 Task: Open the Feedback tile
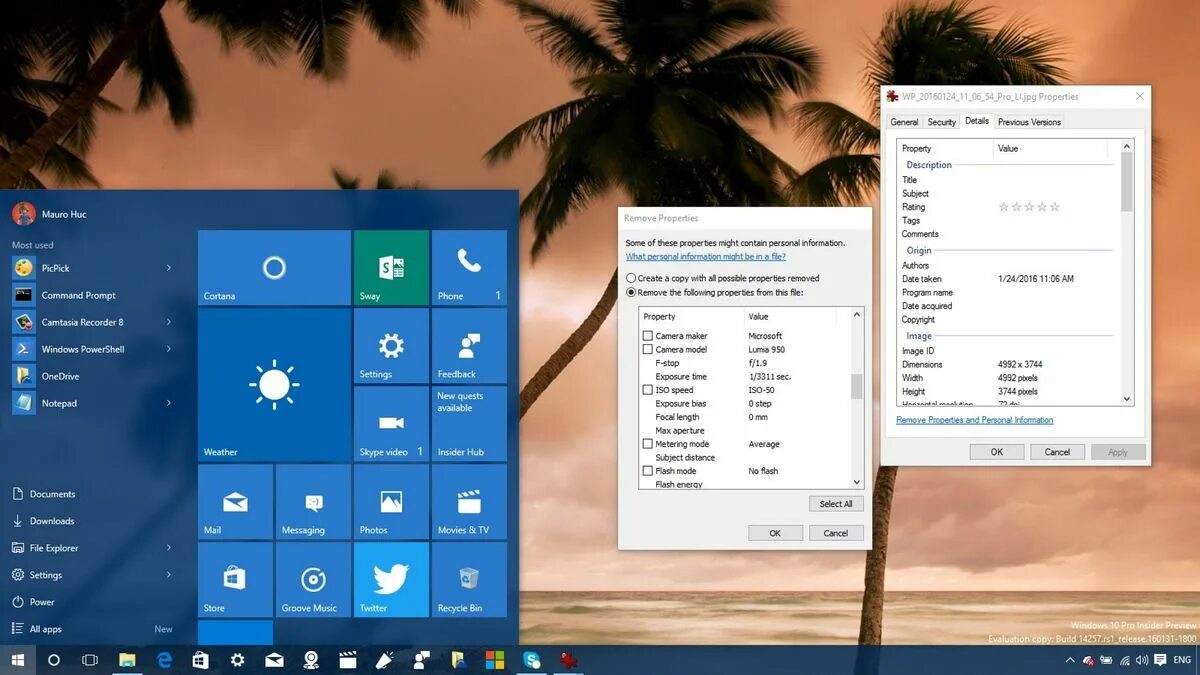click(x=469, y=345)
